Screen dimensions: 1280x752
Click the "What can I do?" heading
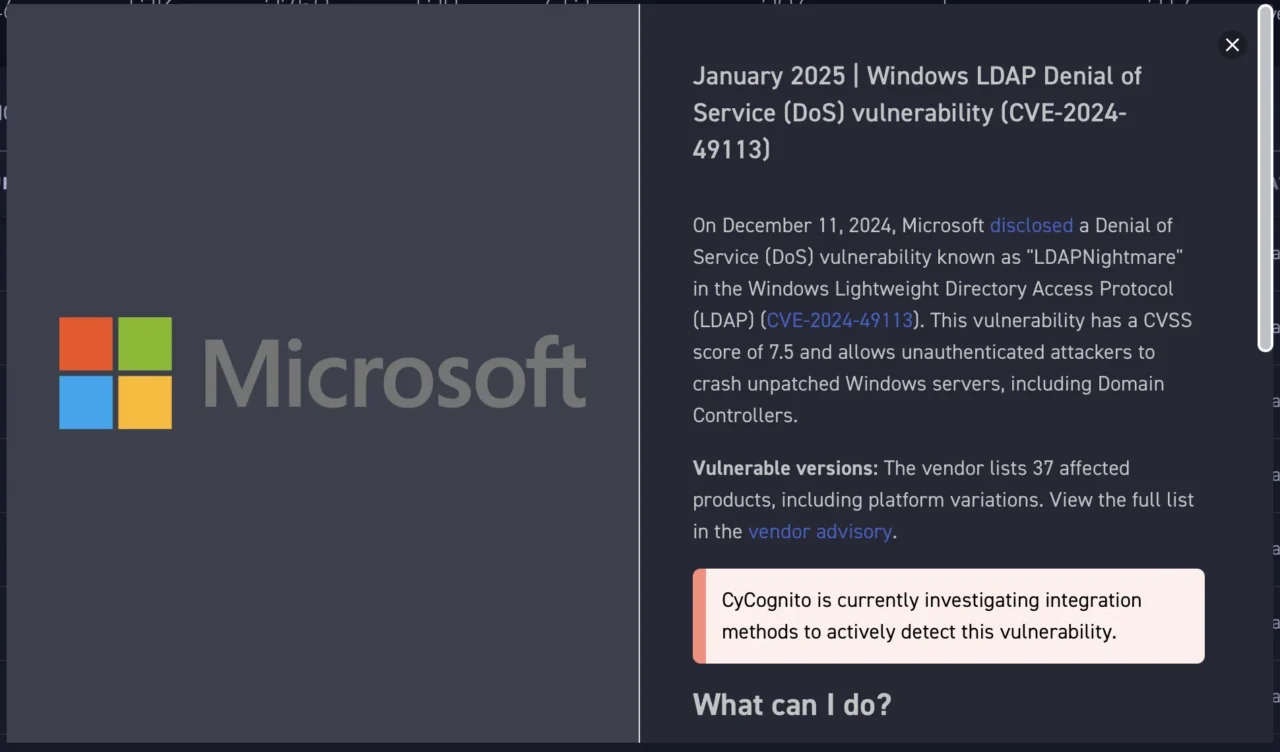pos(792,704)
